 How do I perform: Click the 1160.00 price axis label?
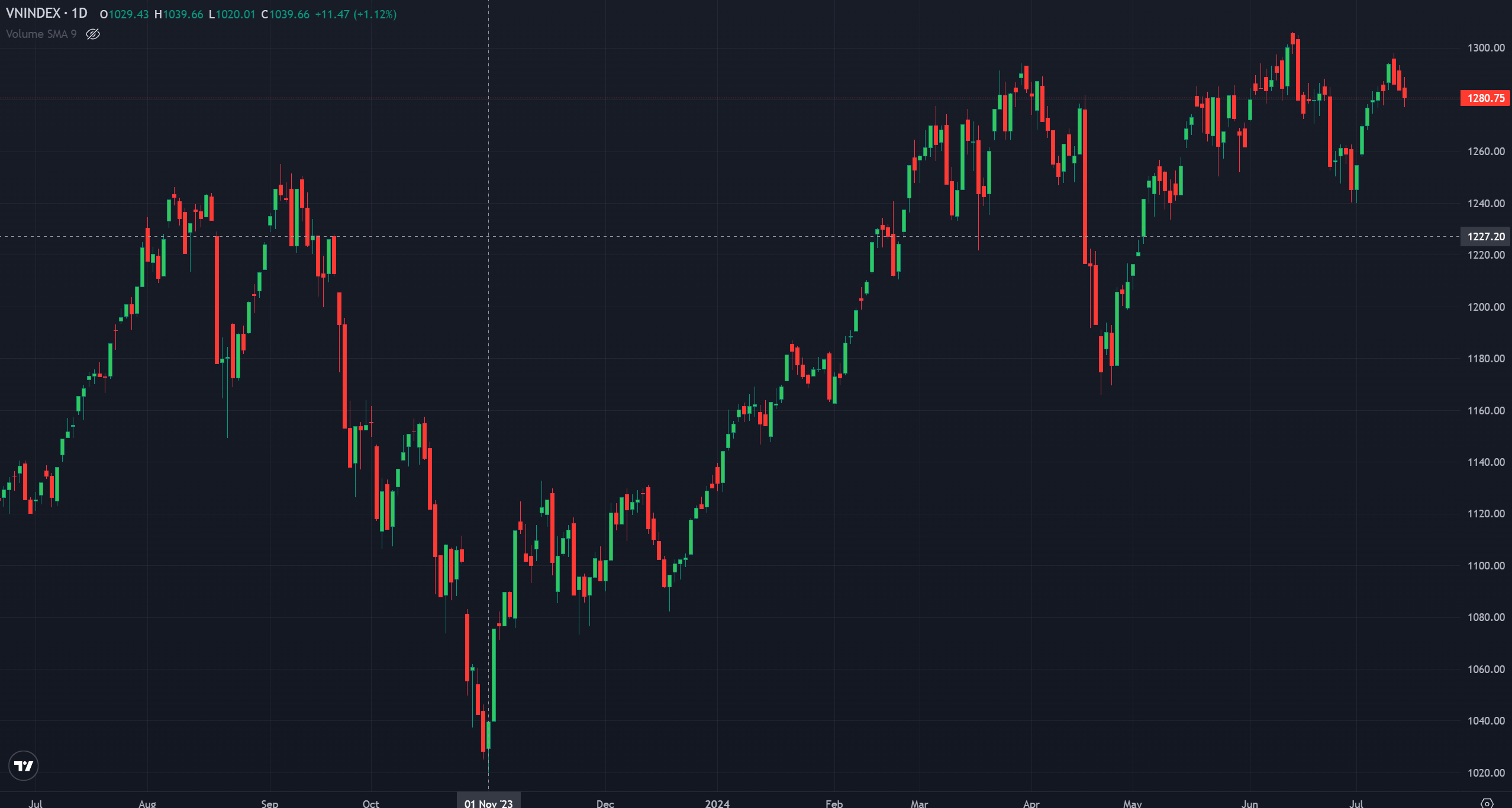[x=1486, y=411]
